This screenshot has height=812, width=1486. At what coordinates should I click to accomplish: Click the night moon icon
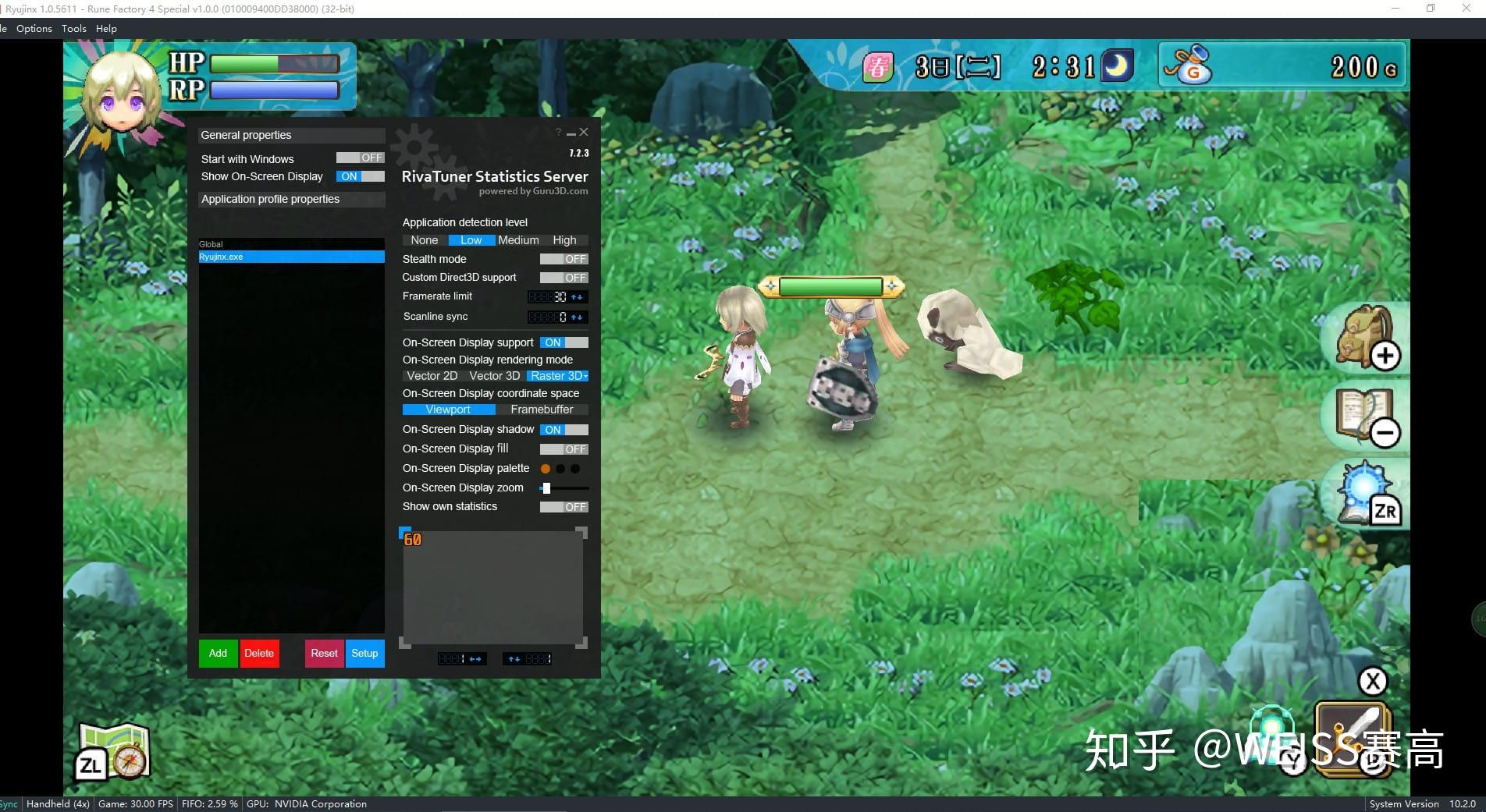tap(1117, 66)
